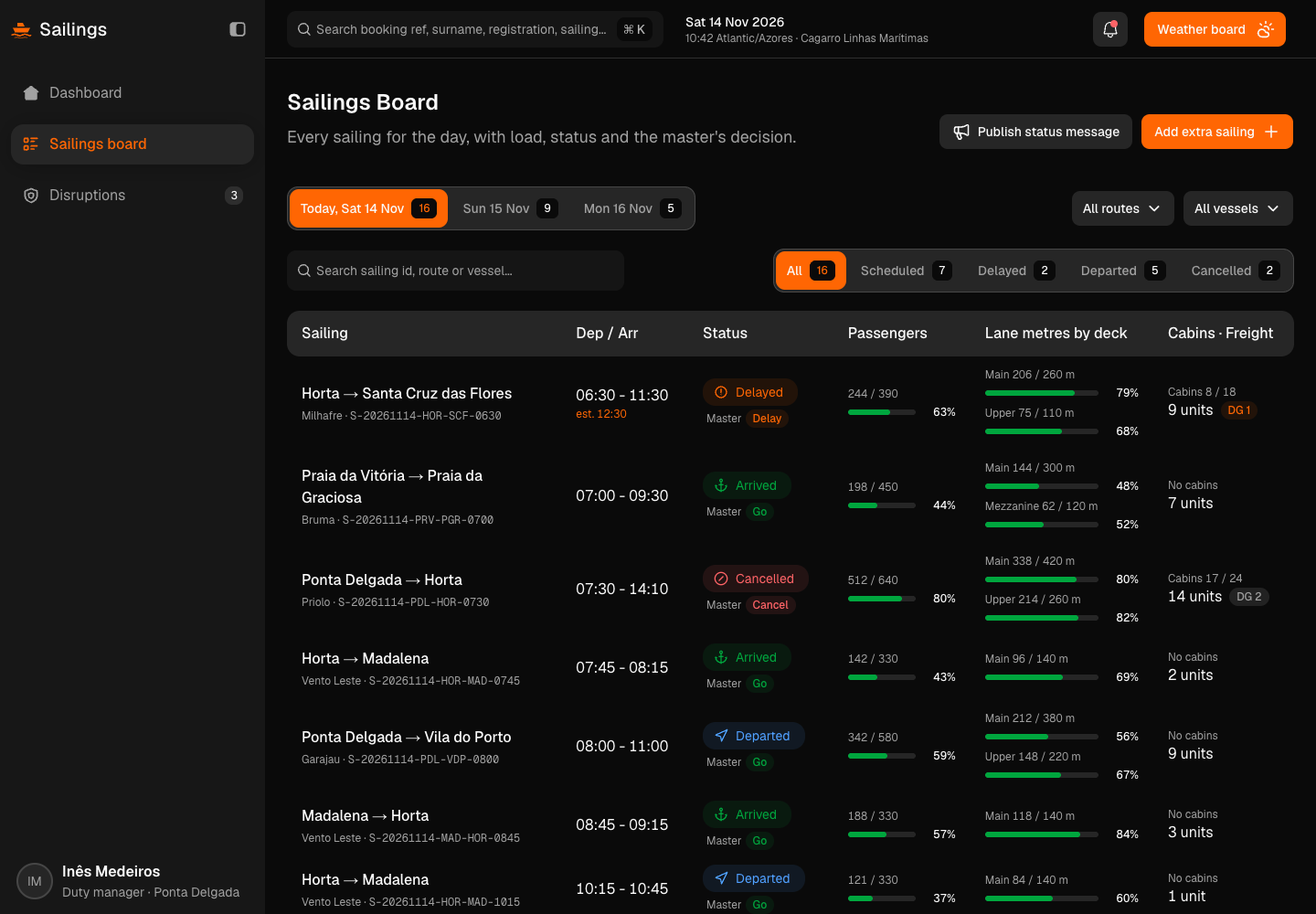The height and width of the screenshot is (914, 1316).
Task: Click anchor icon on Praia da Vitória sailing
Action: pos(721,485)
